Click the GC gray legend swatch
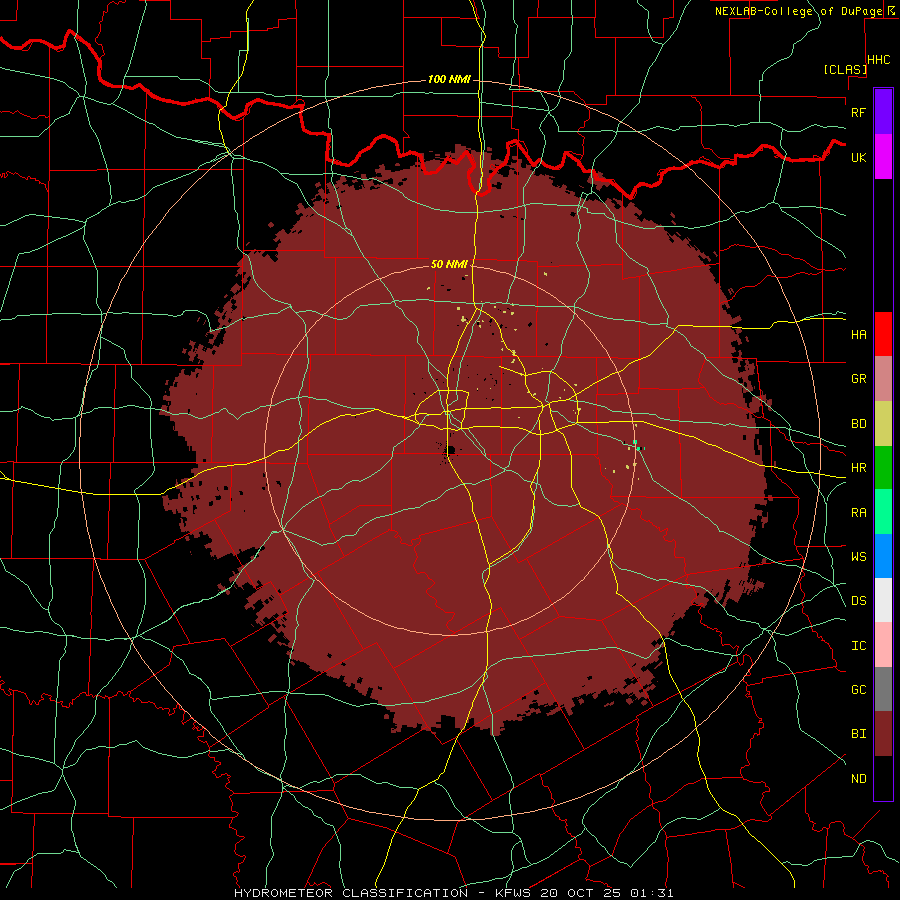This screenshot has height=900, width=900. [883, 689]
